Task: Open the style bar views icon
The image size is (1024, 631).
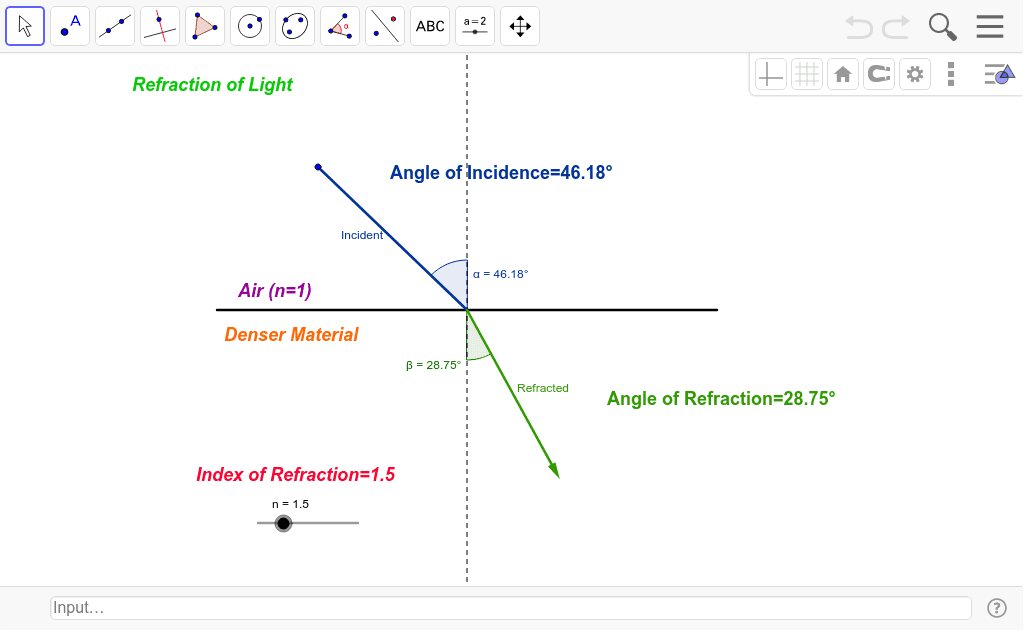Action: [x=999, y=74]
